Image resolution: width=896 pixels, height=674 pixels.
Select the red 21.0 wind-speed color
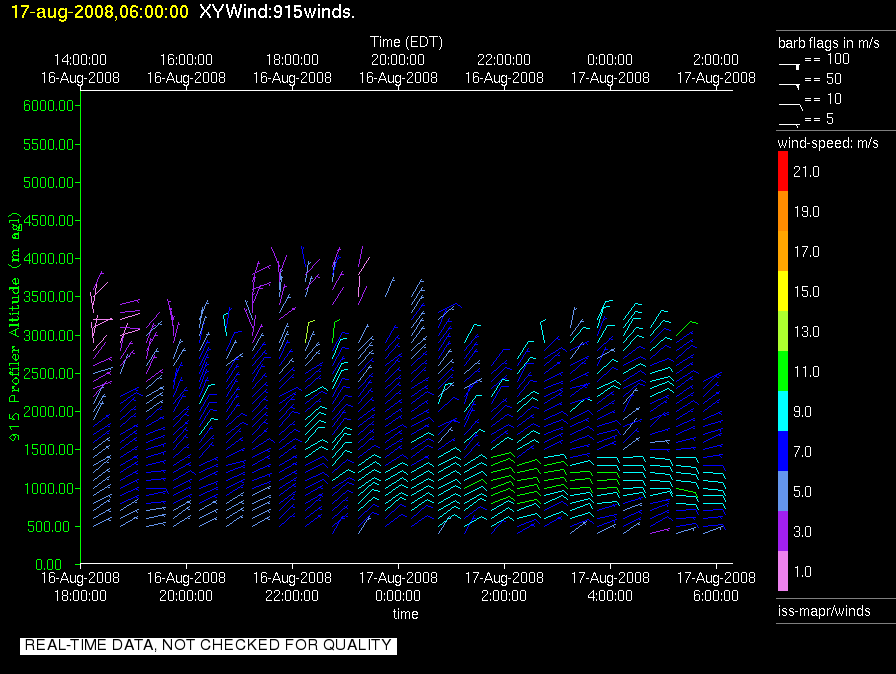coord(784,172)
